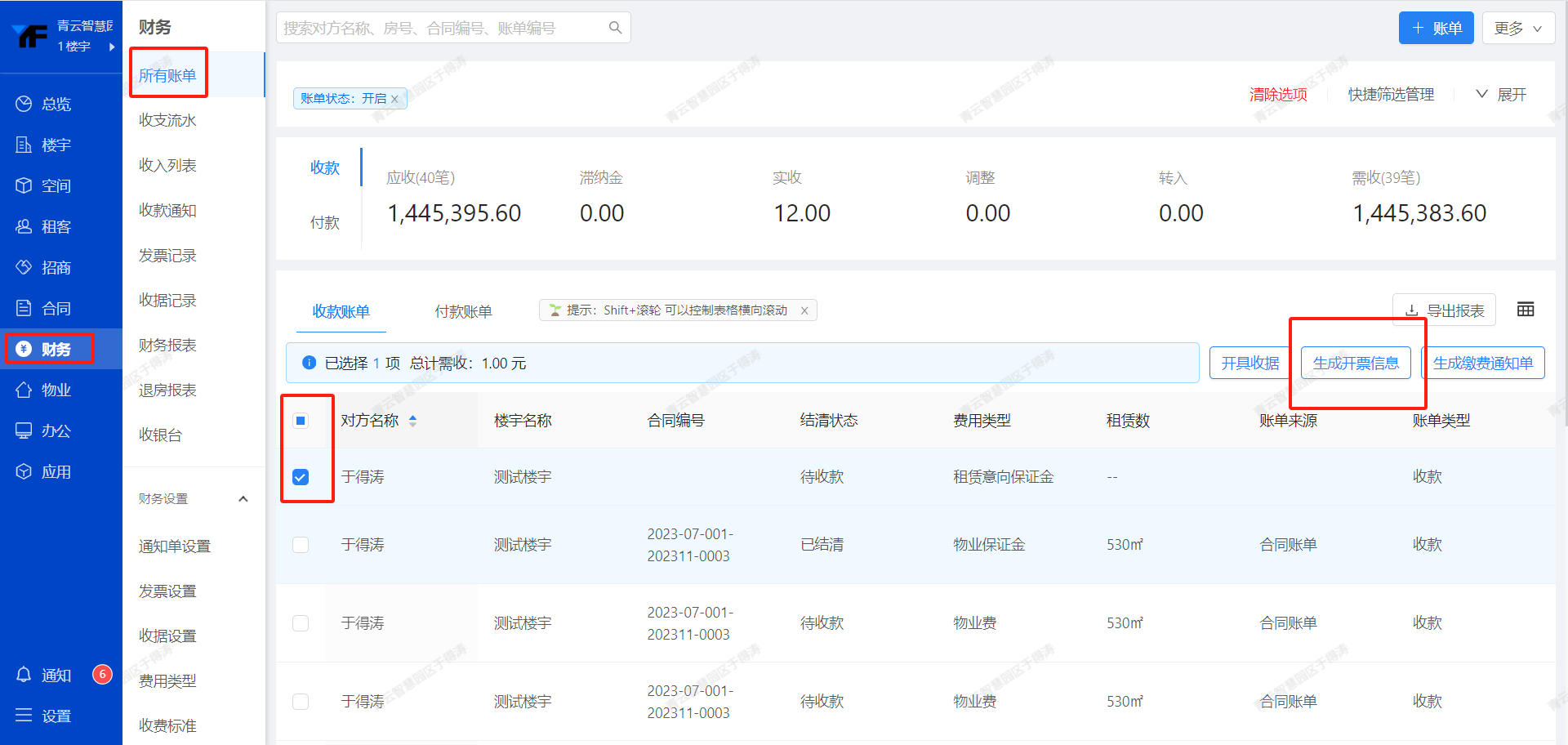Dismiss the Shift+滚轮 hint tip

(x=804, y=310)
